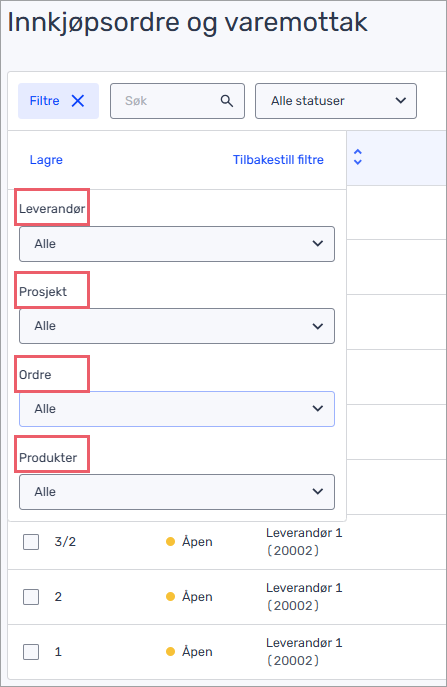Open the Produkter Alle dropdown

pyautogui.click(x=177, y=492)
